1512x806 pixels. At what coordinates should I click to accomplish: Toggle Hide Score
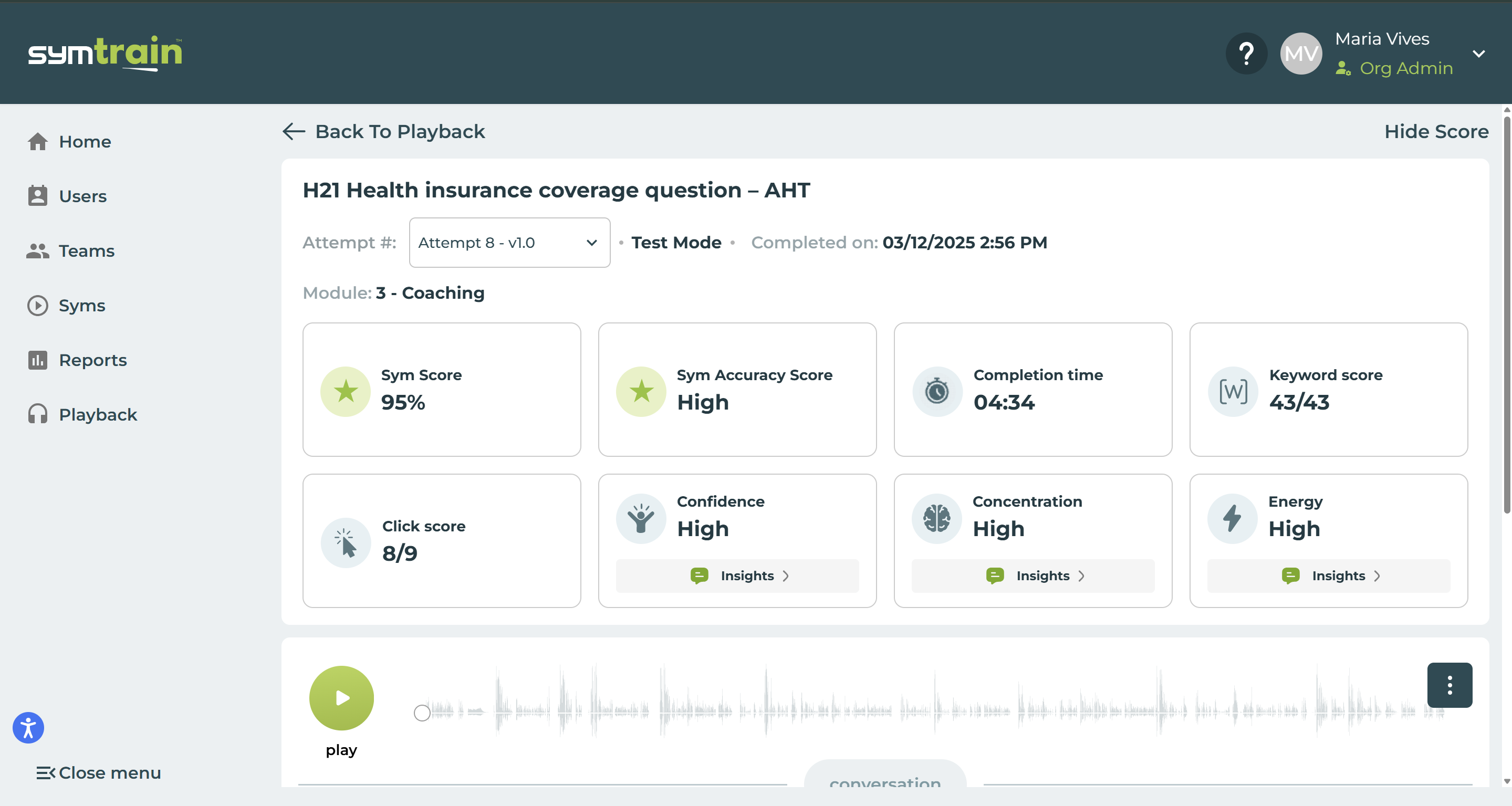(1436, 131)
